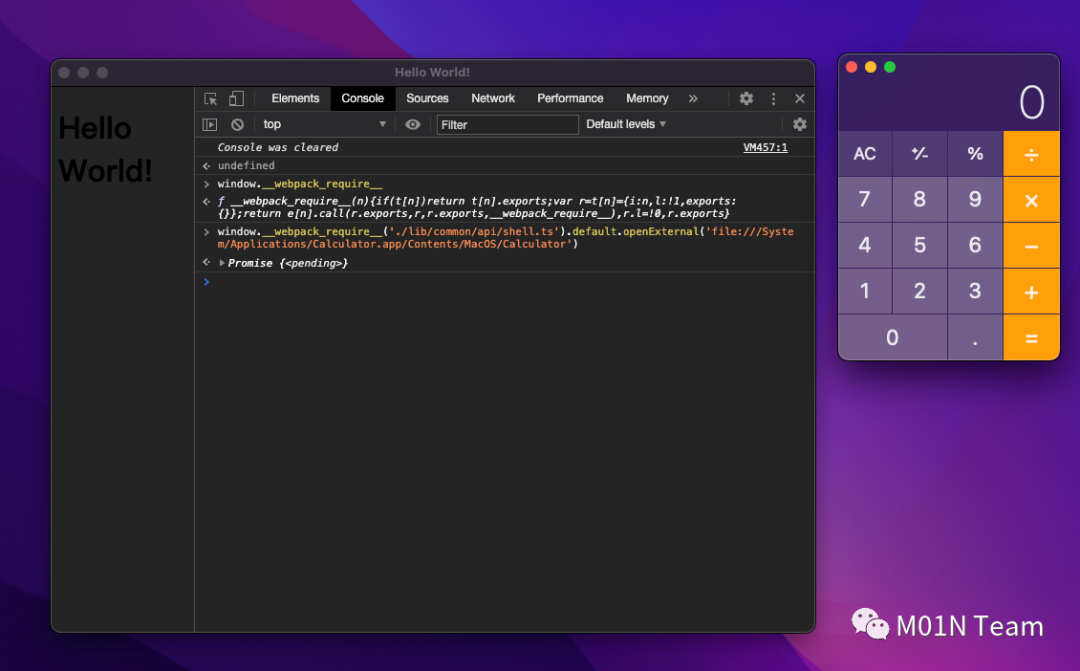Click the minus key in Calculator
Viewport: 1080px width, 671px height.
[1031, 245]
